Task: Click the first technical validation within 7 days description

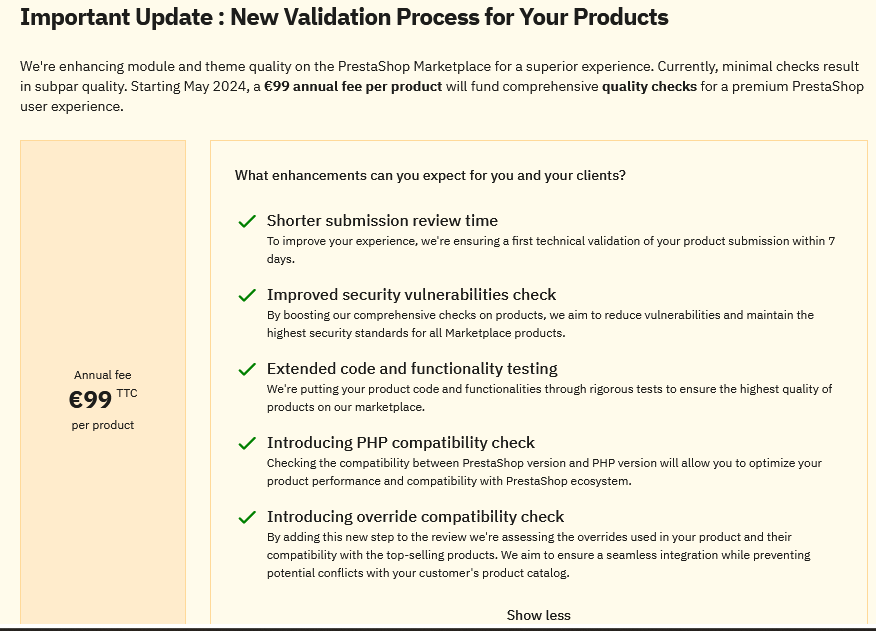Action: pyautogui.click(x=551, y=250)
